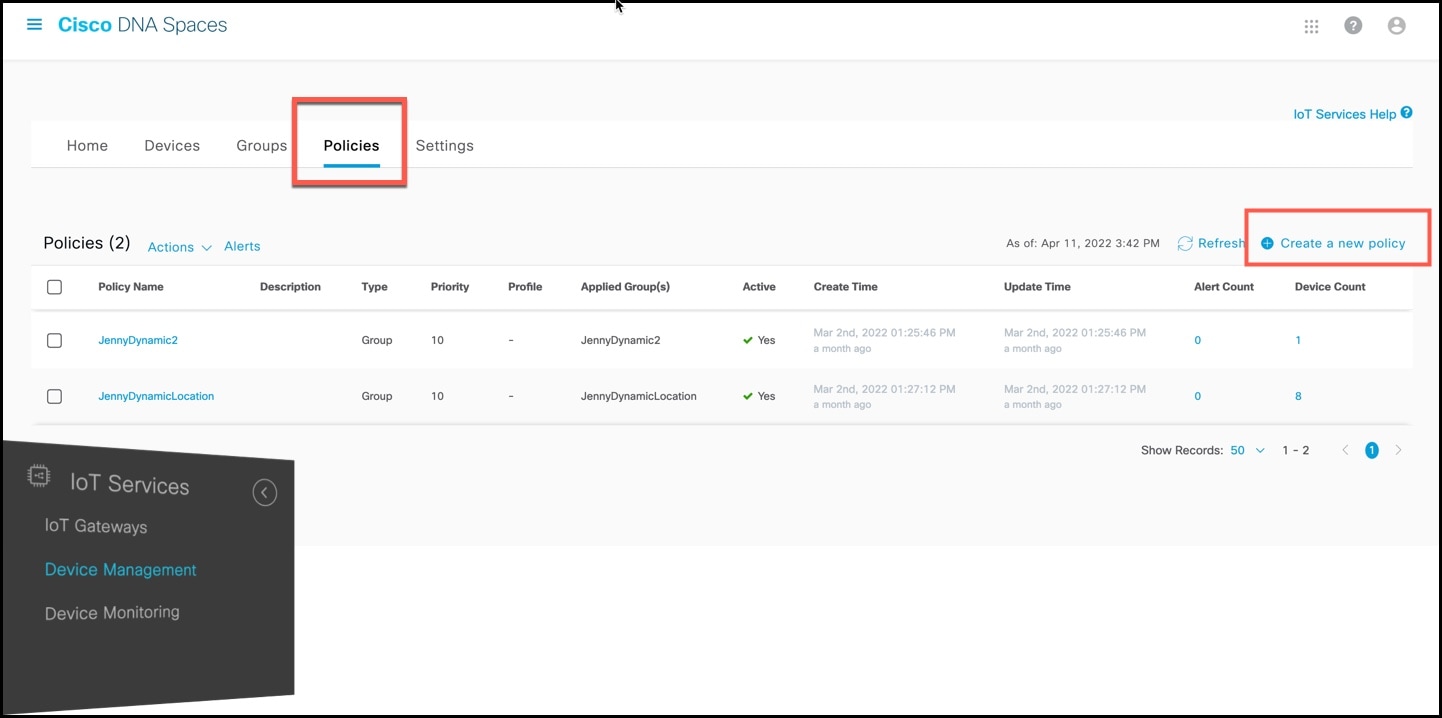Viewport: 1442px width, 718px height.
Task: Open the user account profile icon
Action: click(x=1397, y=26)
